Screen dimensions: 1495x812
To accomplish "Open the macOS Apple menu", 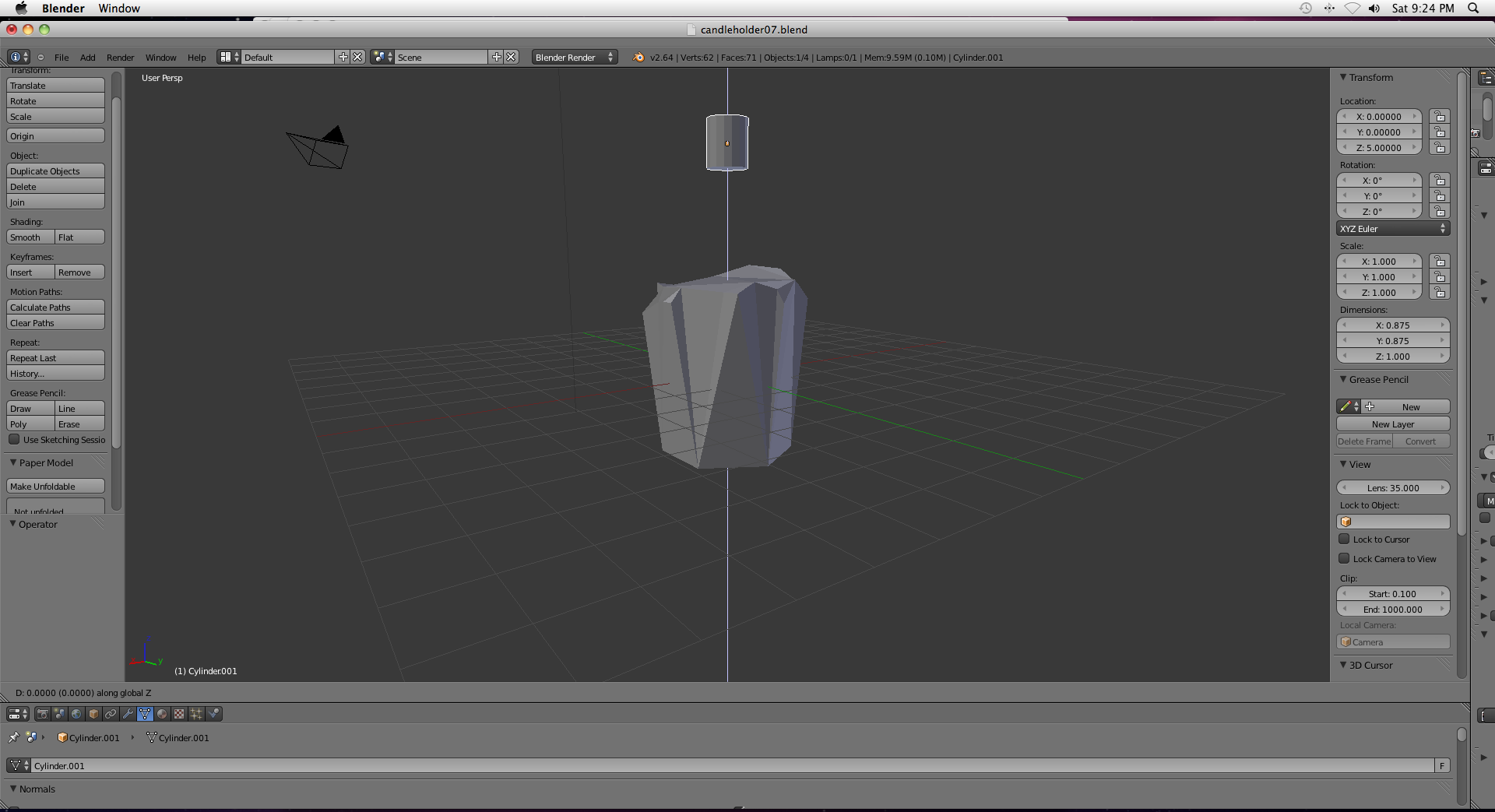I will click(x=21, y=8).
